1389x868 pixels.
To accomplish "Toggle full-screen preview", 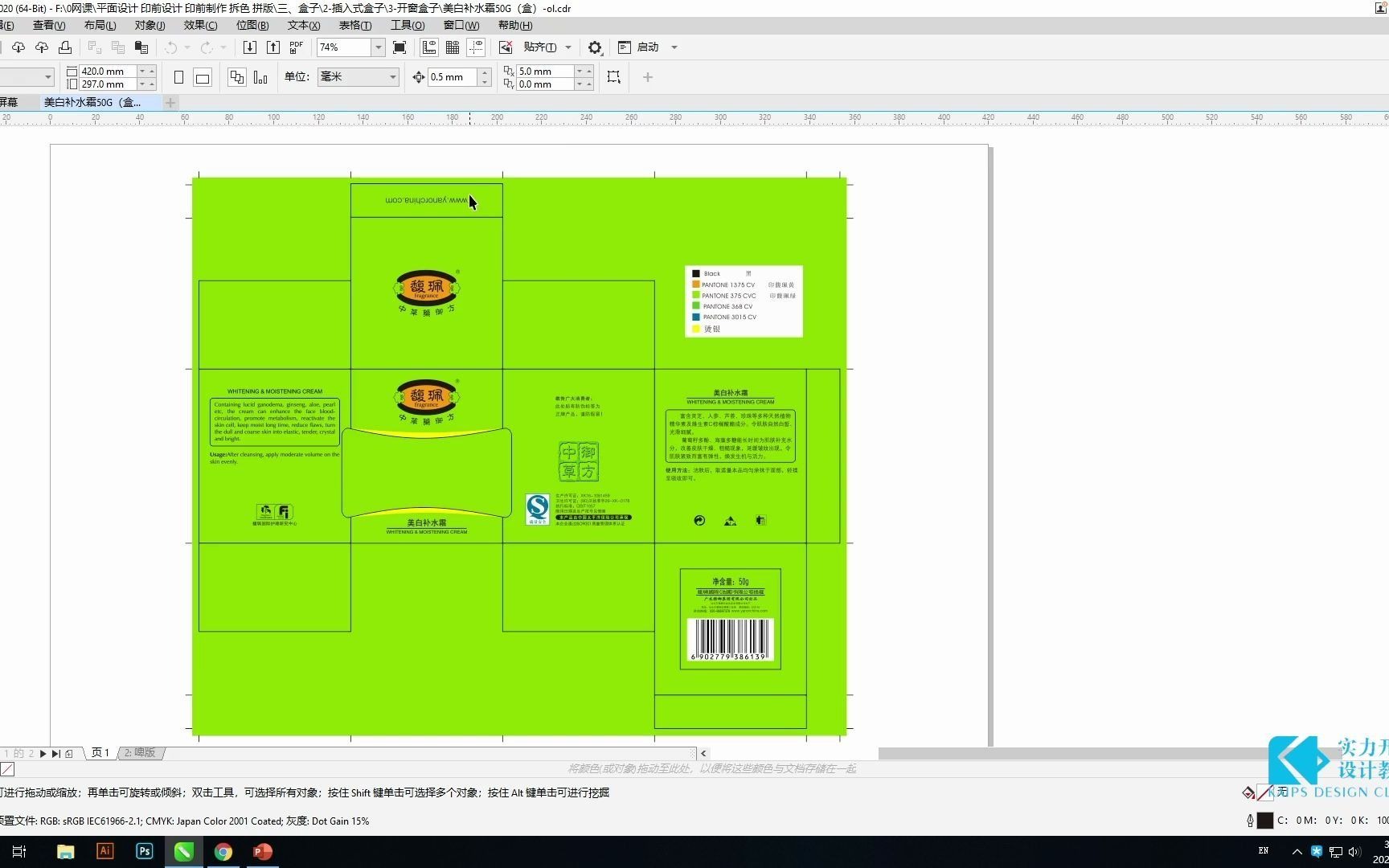I will (x=399, y=47).
